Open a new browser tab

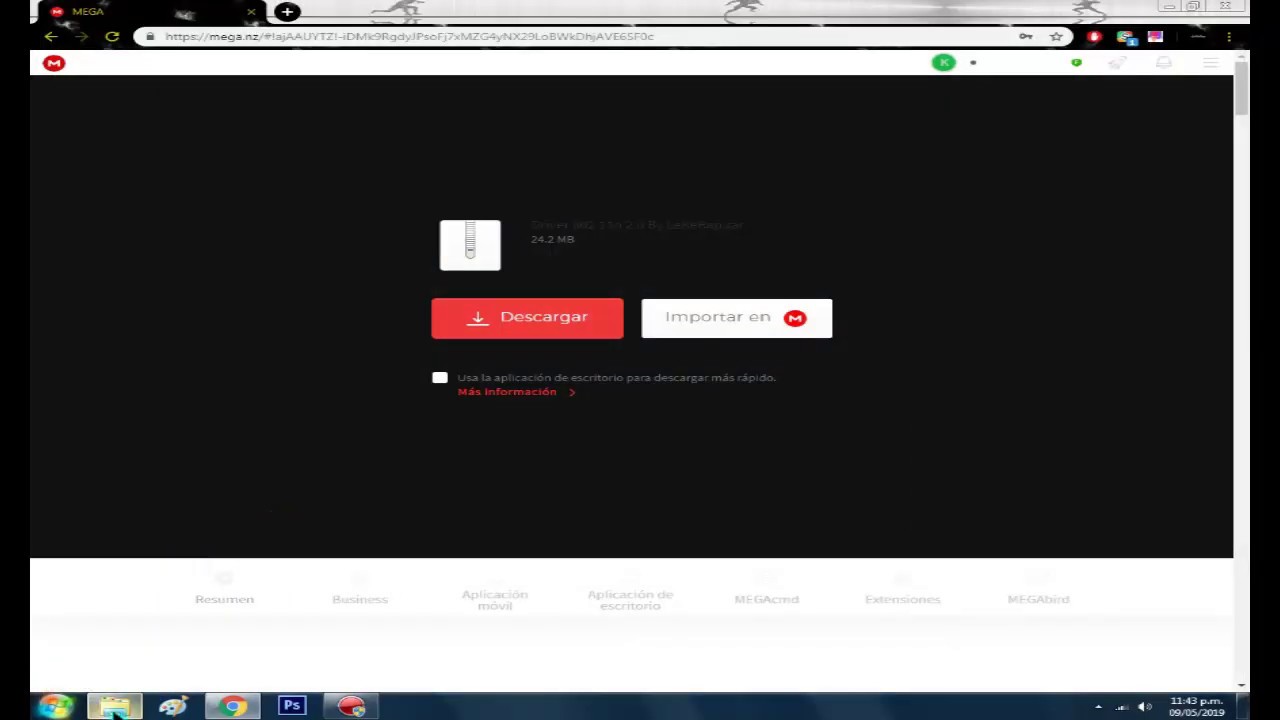(287, 12)
